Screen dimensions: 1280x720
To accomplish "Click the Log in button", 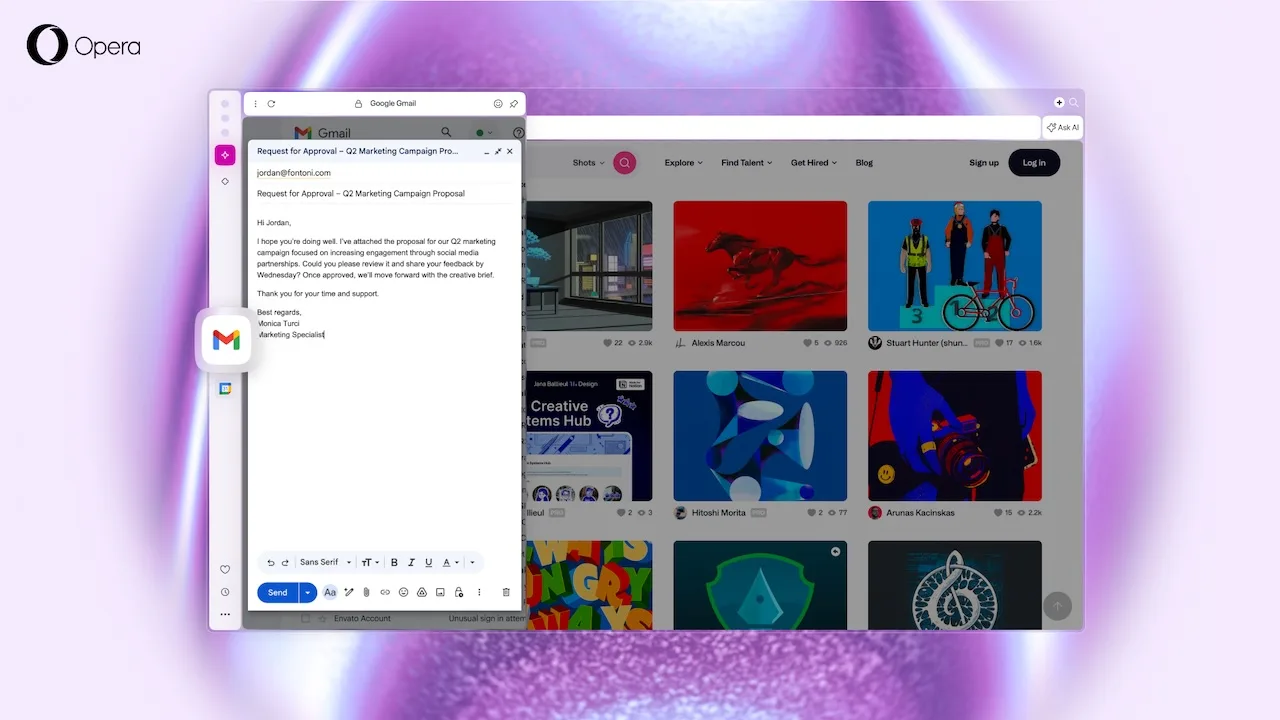I will [1034, 163].
